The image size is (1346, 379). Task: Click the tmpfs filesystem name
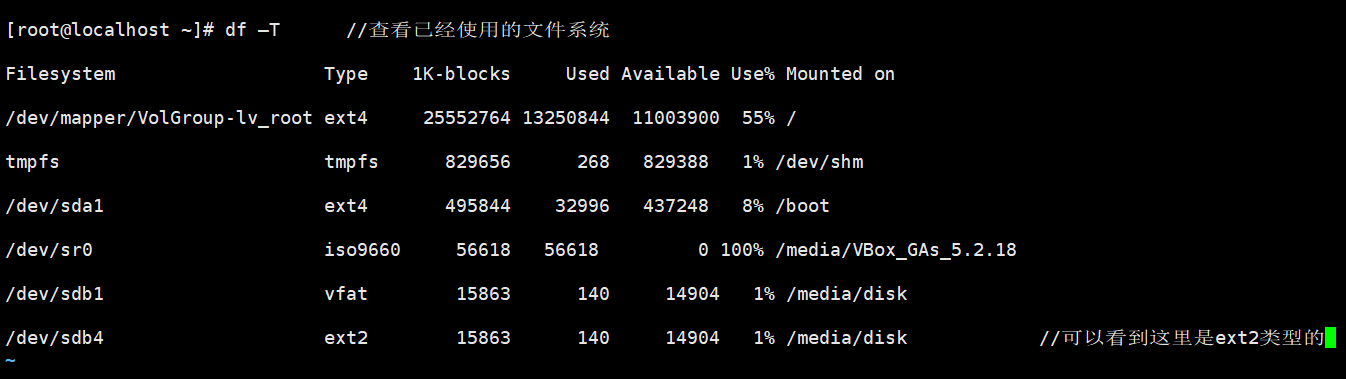(33, 162)
